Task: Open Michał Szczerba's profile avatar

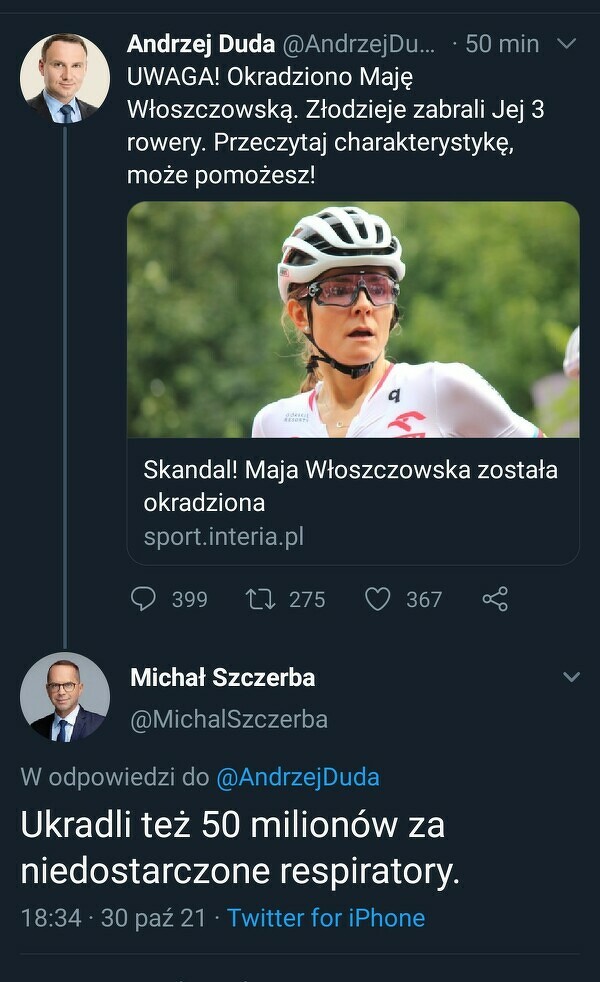Action: (x=65, y=697)
